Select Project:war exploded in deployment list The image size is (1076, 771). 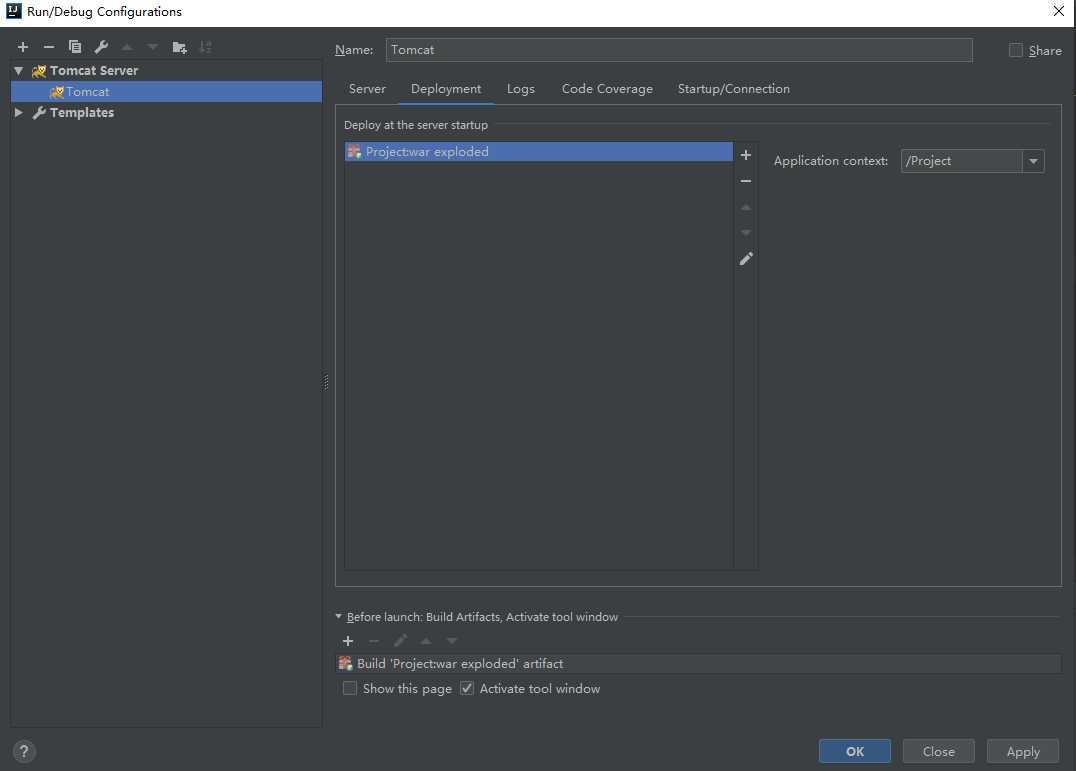(x=539, y=152)
